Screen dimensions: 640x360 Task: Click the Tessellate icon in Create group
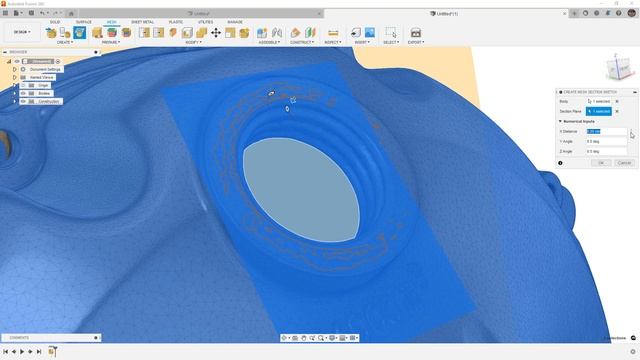[x=65, y=33]
